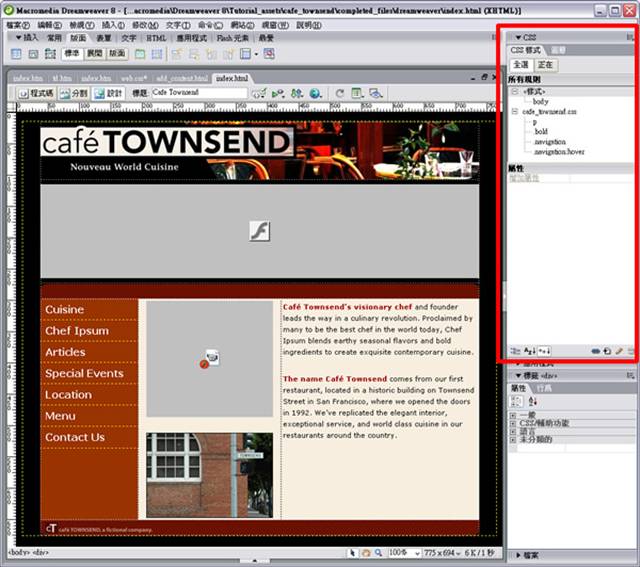Click the Refresh Design View icon
This screenshot has width=640, height=567.
[x=340, y=93]
